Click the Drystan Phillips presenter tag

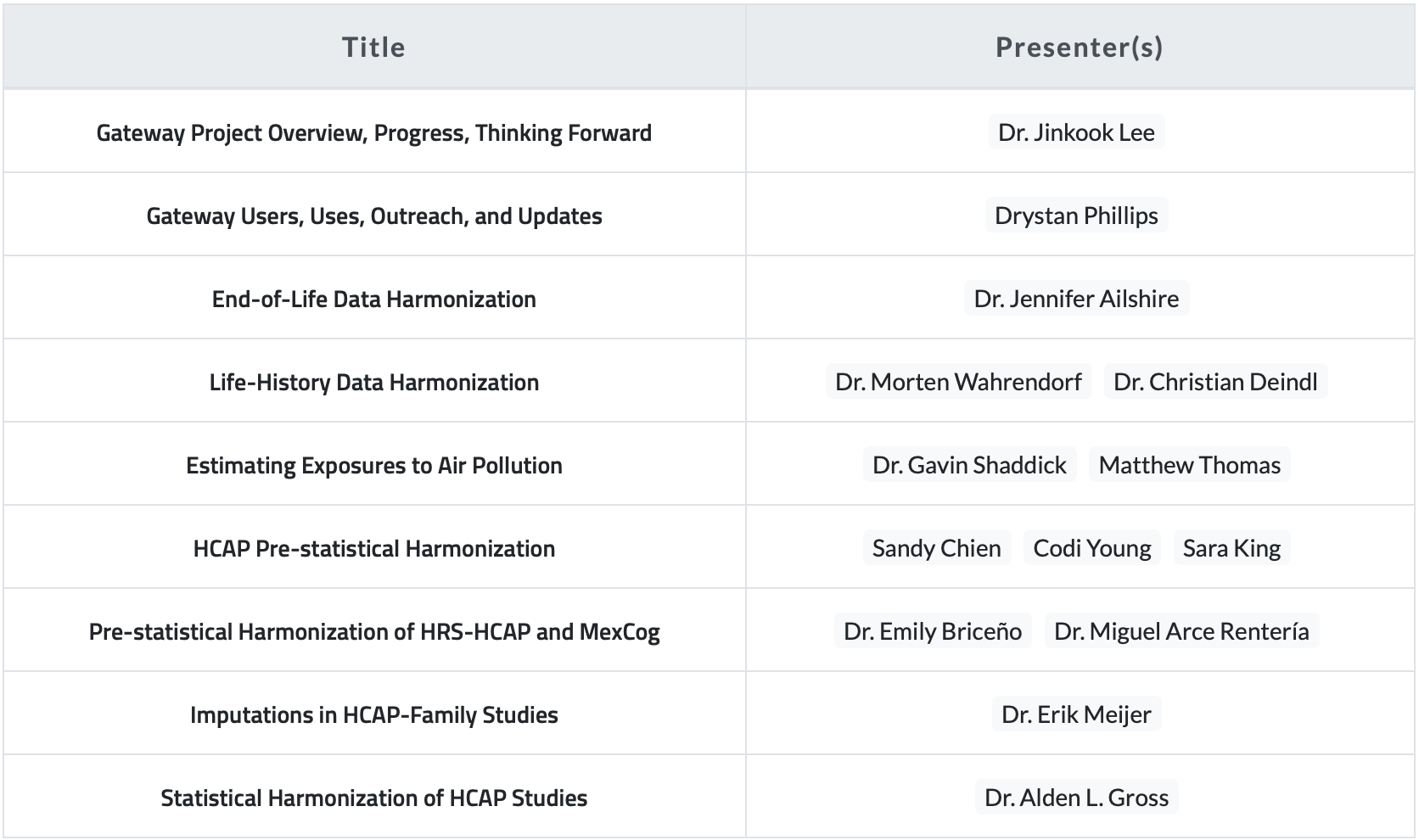click(x=1076, y=216)
